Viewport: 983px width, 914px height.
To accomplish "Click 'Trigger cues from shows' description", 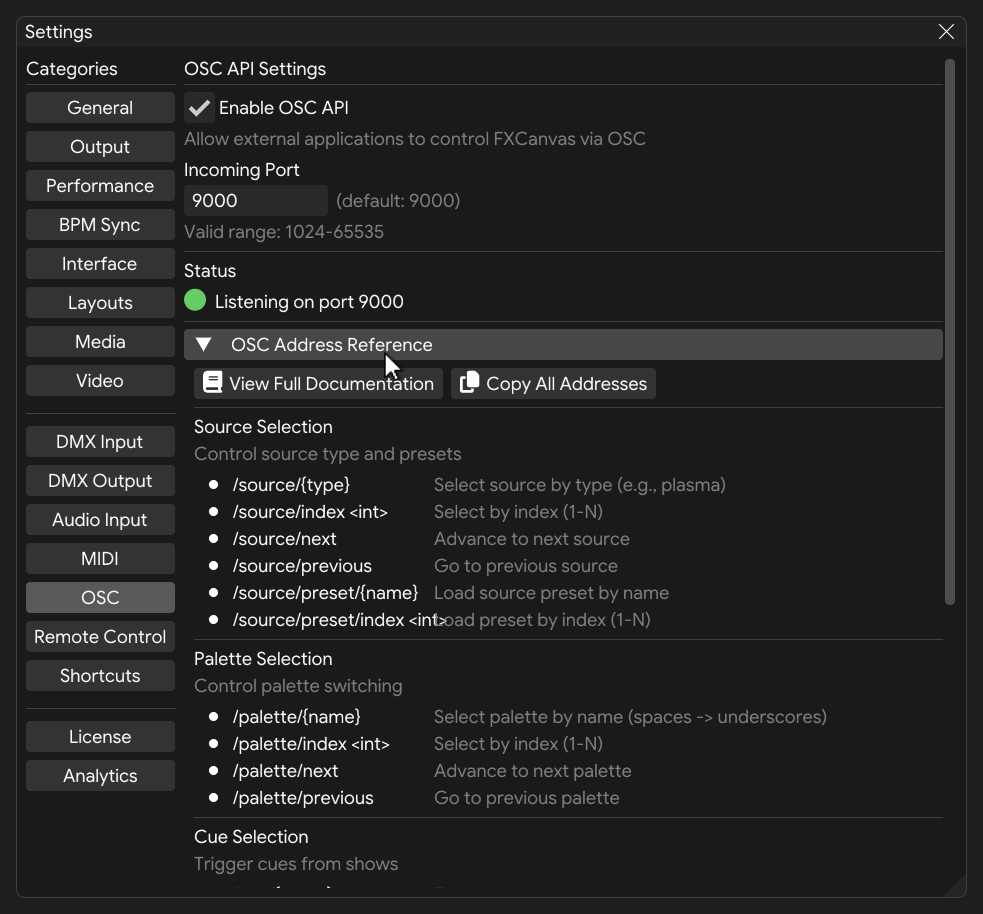I will [x=296, y=864].
